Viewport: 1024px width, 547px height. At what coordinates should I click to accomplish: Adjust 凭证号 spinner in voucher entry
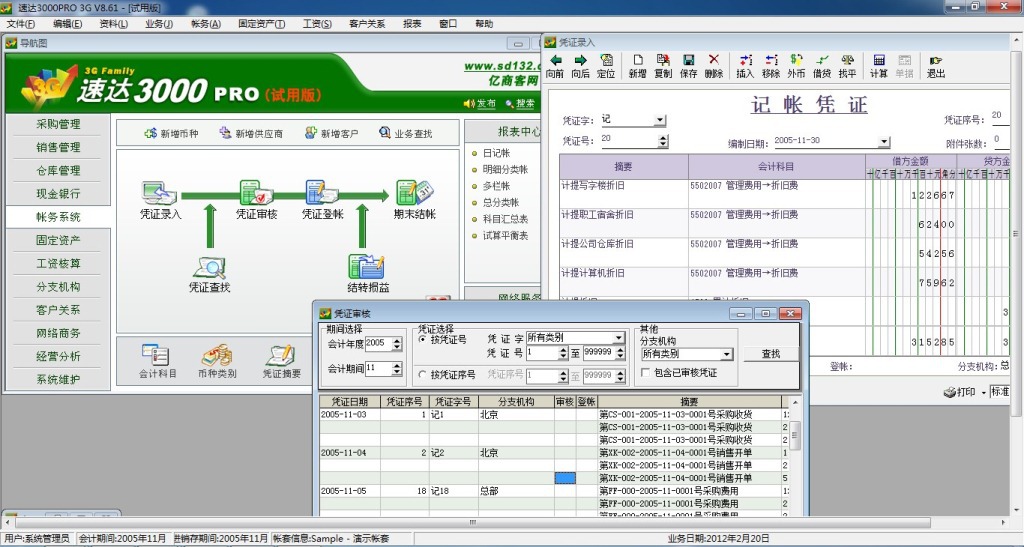[664, 140]
